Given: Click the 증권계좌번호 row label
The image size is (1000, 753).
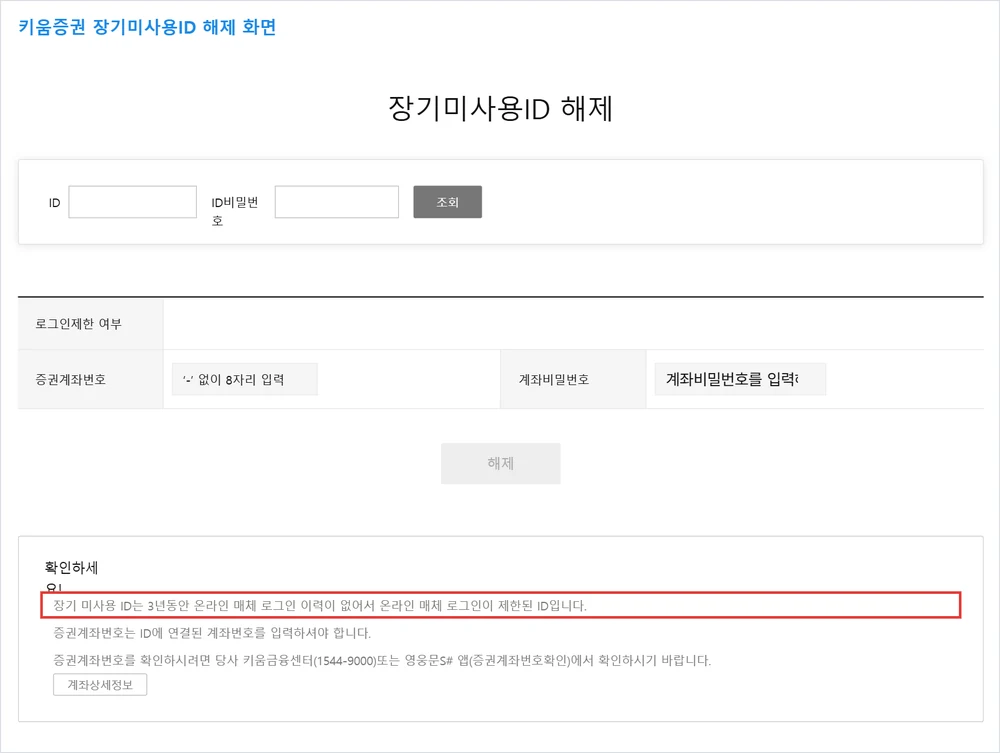Looking at the screenshot, I should click(71, 379).
